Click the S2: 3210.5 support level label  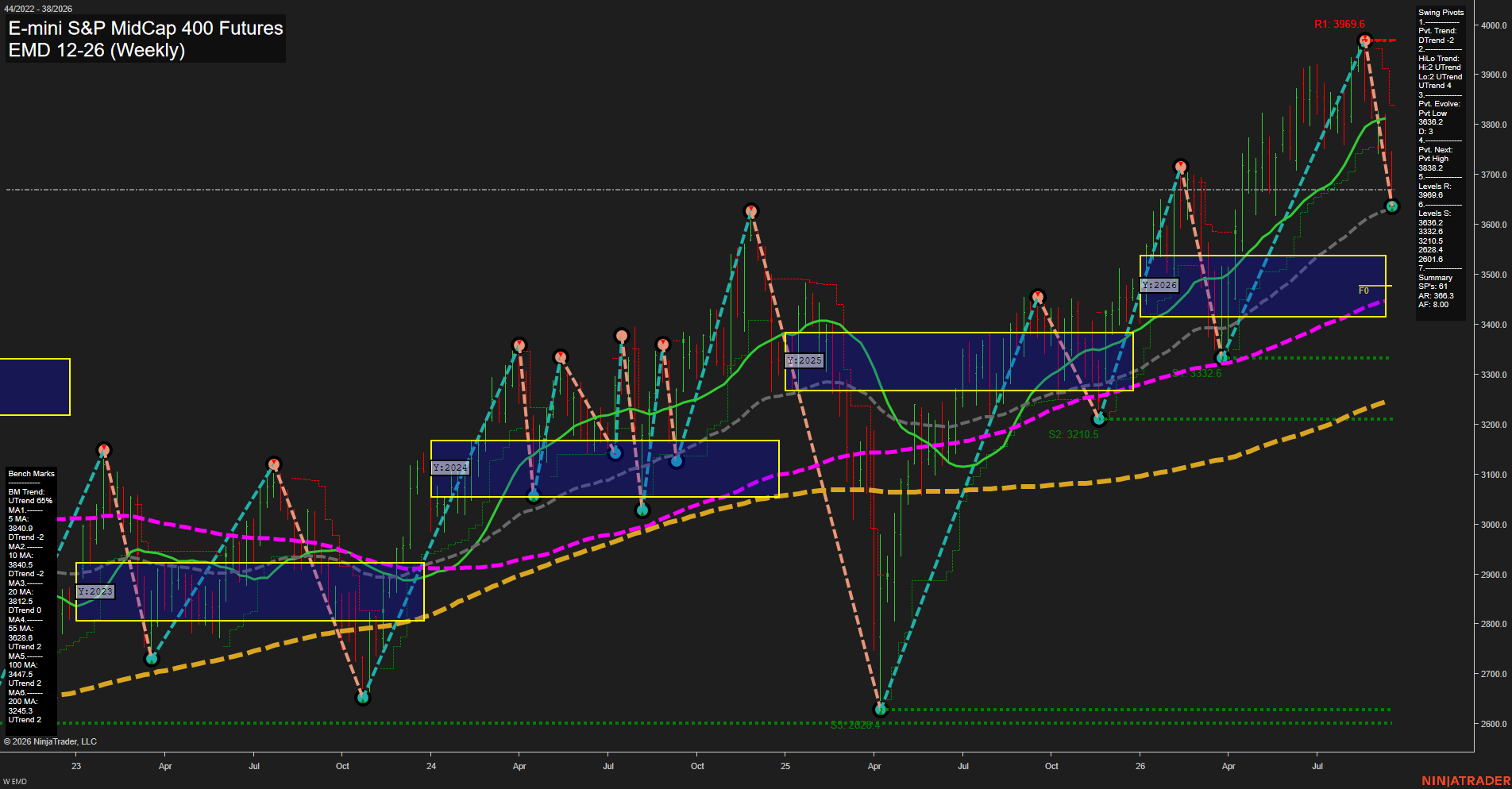1074,434
